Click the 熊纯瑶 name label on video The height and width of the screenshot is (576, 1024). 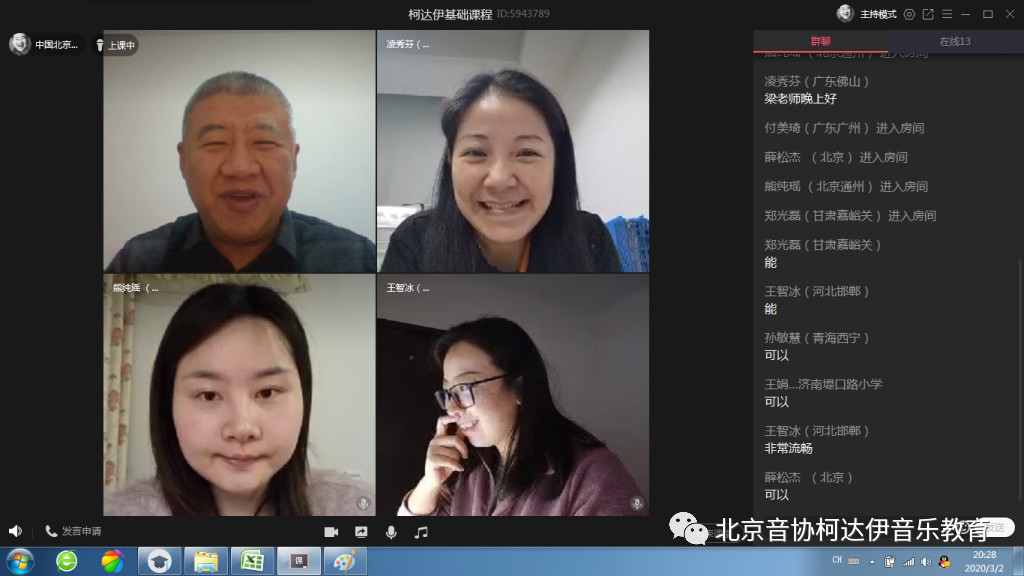(x=135, y=288)
